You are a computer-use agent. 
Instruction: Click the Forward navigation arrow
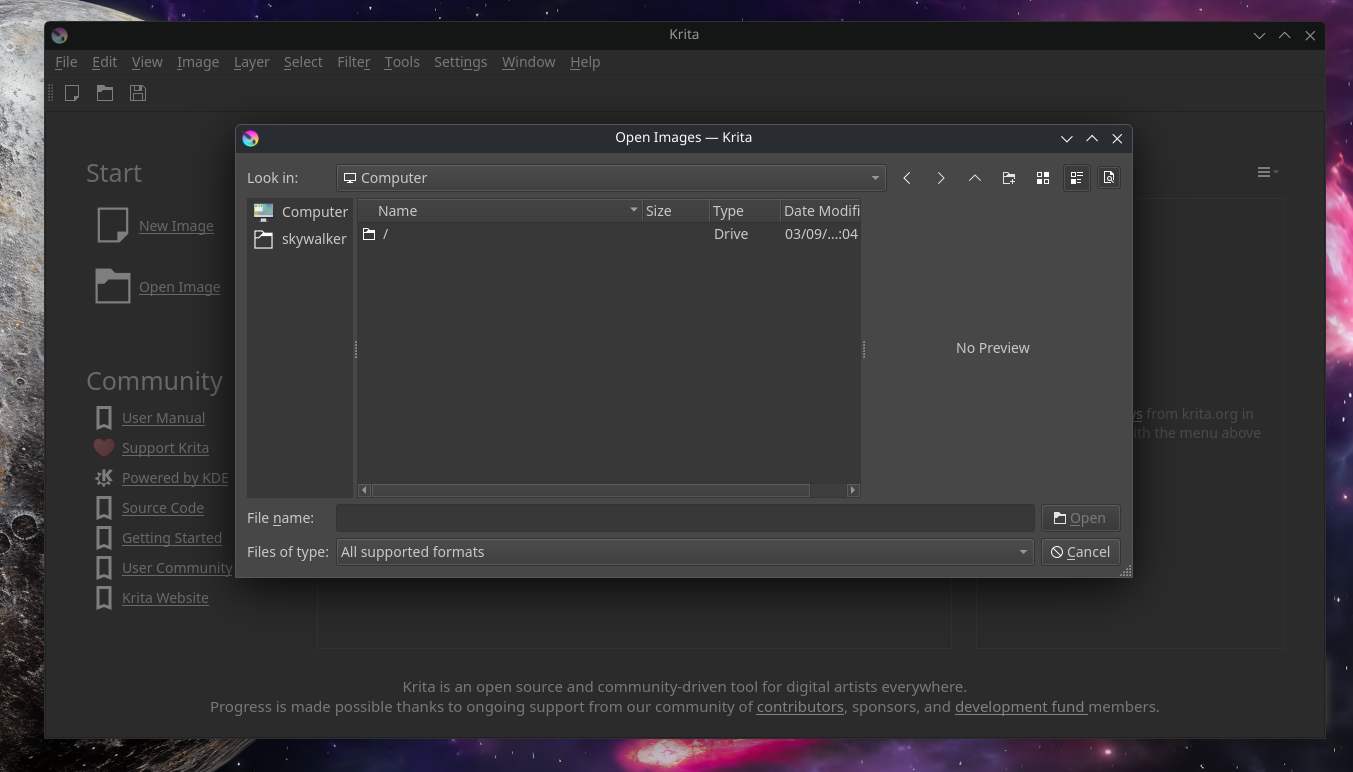tap(941, 178)
